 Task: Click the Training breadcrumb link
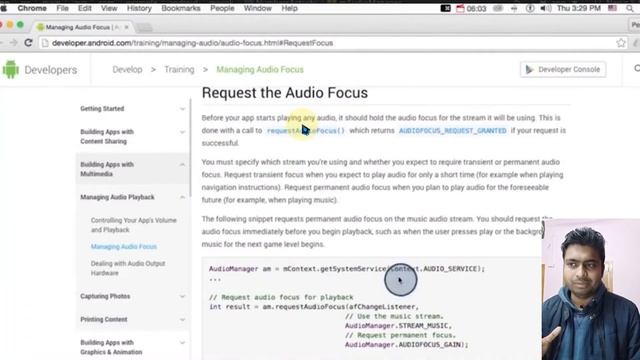coord(179,69)
